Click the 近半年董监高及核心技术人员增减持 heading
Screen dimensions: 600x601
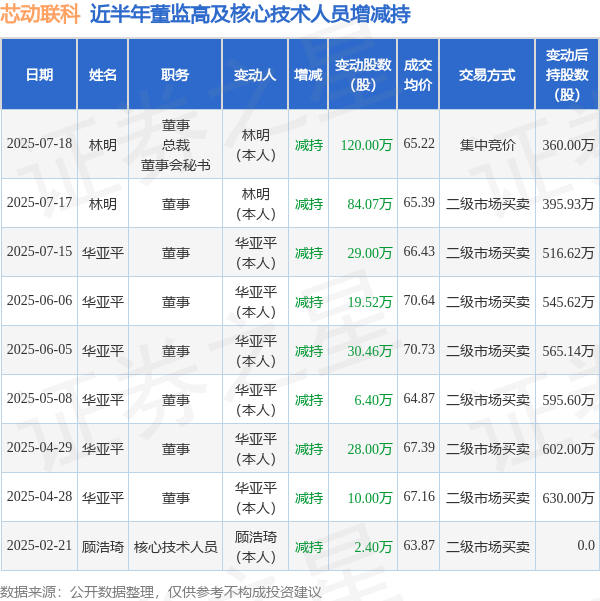(250, 14)
